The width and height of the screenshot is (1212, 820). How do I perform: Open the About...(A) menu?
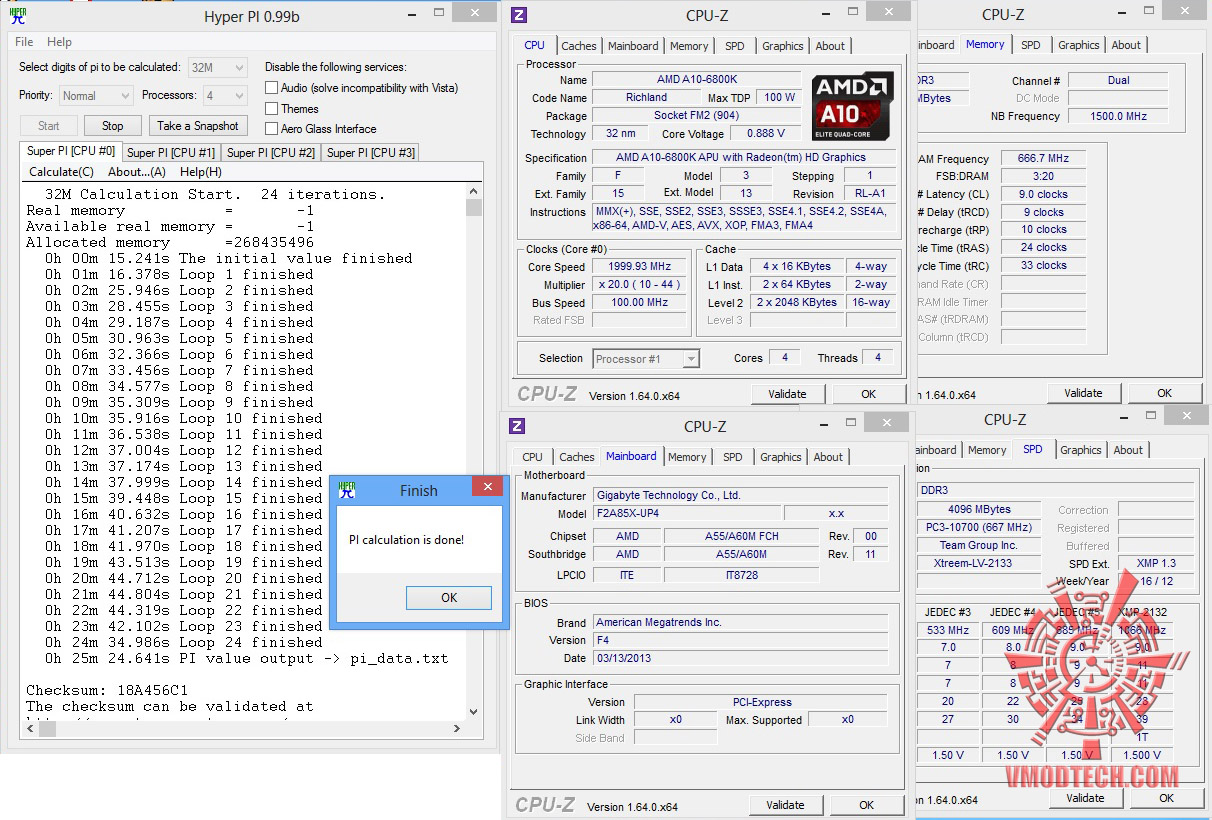pyautogui.click(x=137, y=172)
